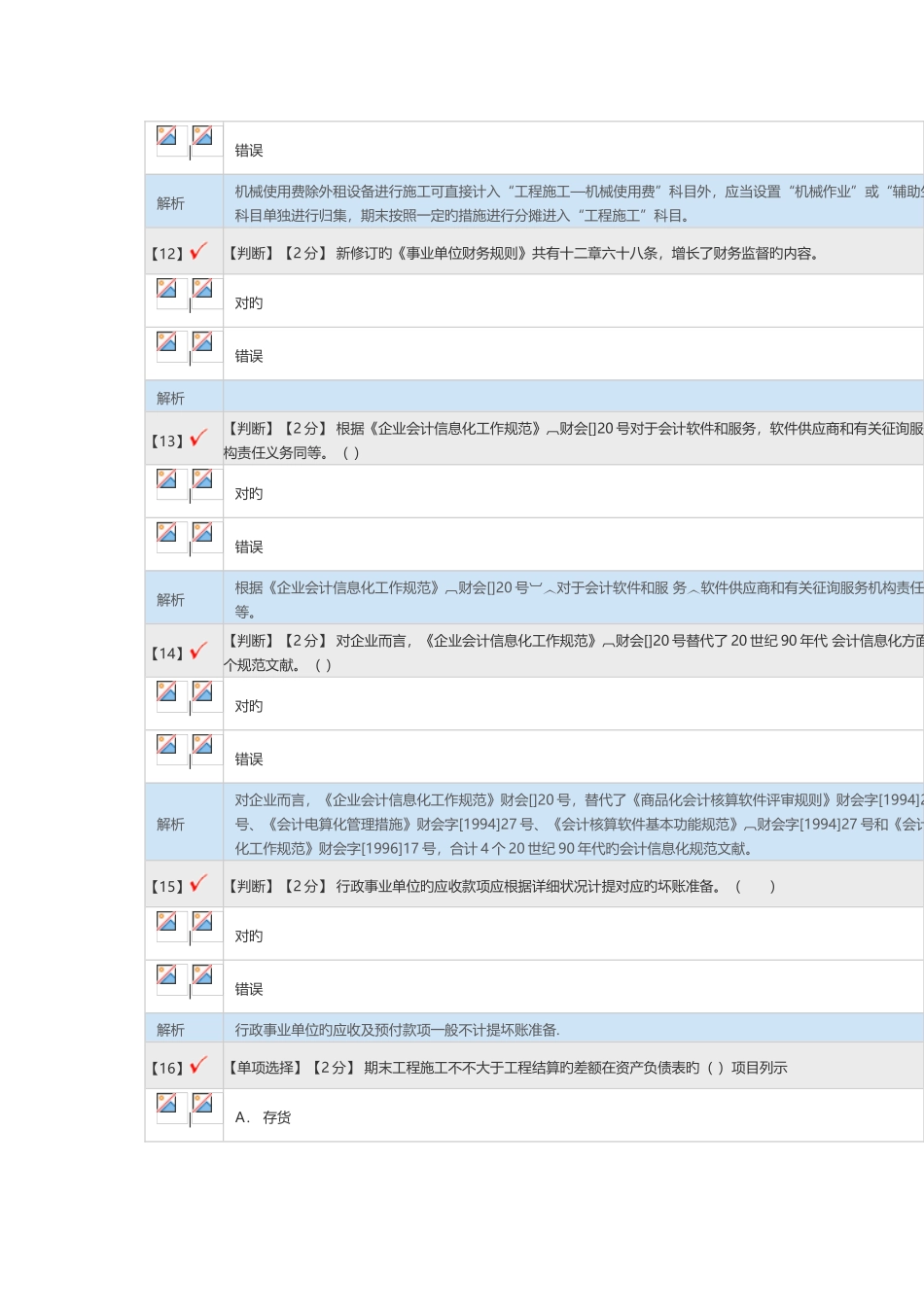Click the 解析 label beside 机械使用费 explanation
Viewport: 924px width, 1307px height.
tap(170, 203)
